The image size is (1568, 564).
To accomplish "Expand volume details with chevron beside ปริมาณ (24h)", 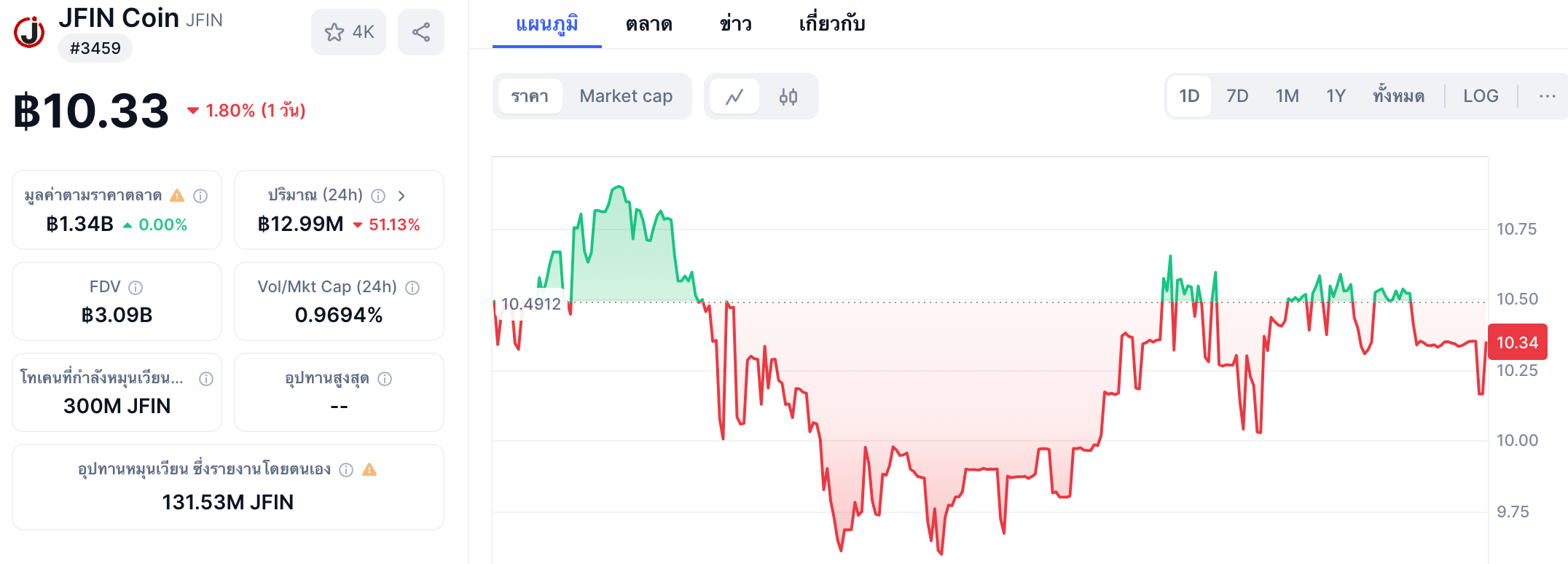I will [401, 195].
